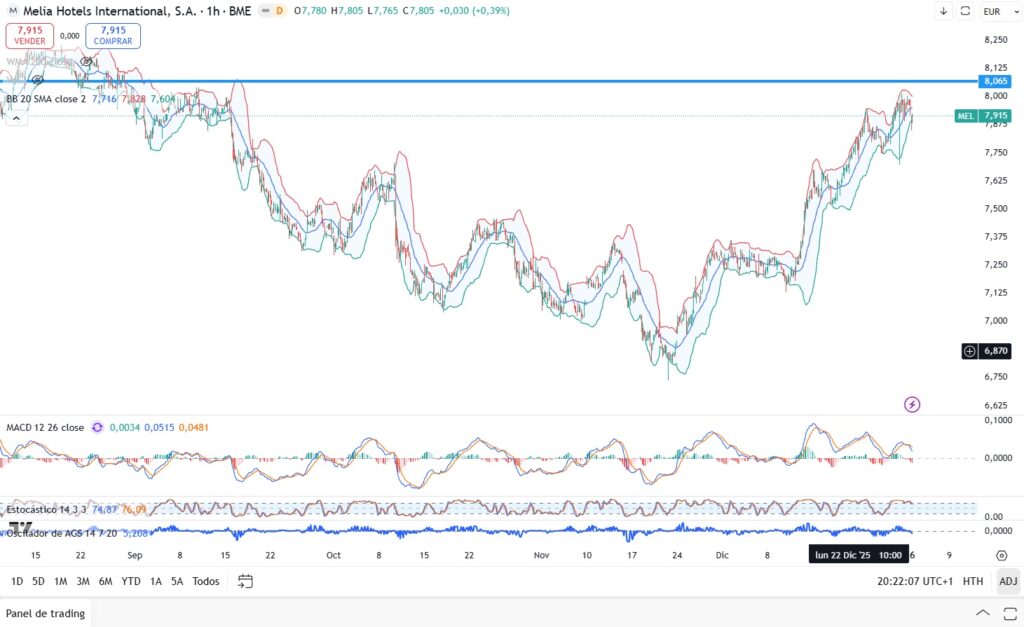
Task: Toggle visibility of the MACD 12 26 indicator
Action: pyautogui.click(x=45, y=427)
